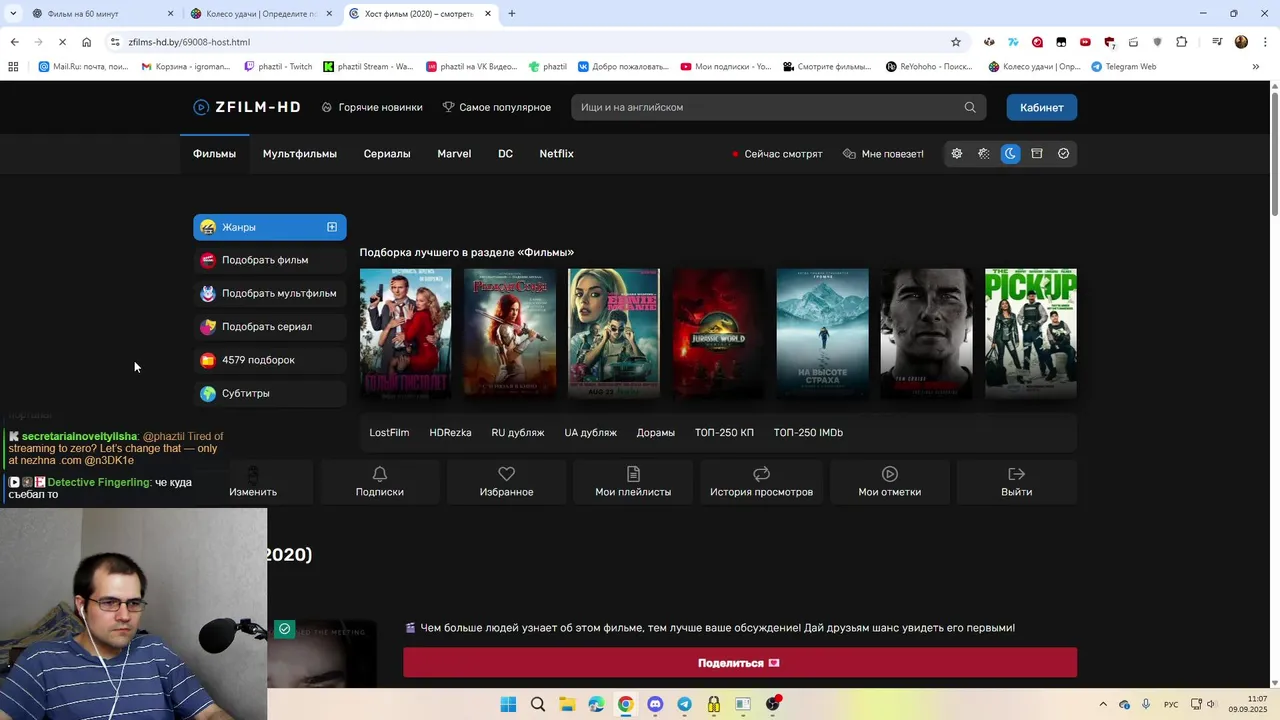Screen dimensions: 1280x720
Task: Switch to the Сериалы tab
Action: click(387, 154)
